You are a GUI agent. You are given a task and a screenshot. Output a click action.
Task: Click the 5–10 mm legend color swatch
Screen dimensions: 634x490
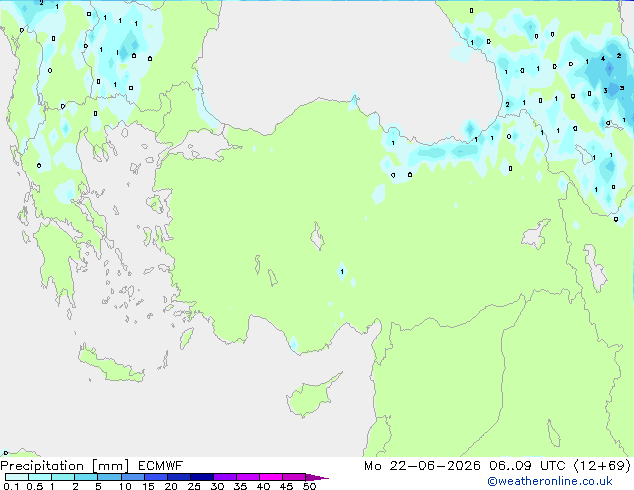coord(109,477)
